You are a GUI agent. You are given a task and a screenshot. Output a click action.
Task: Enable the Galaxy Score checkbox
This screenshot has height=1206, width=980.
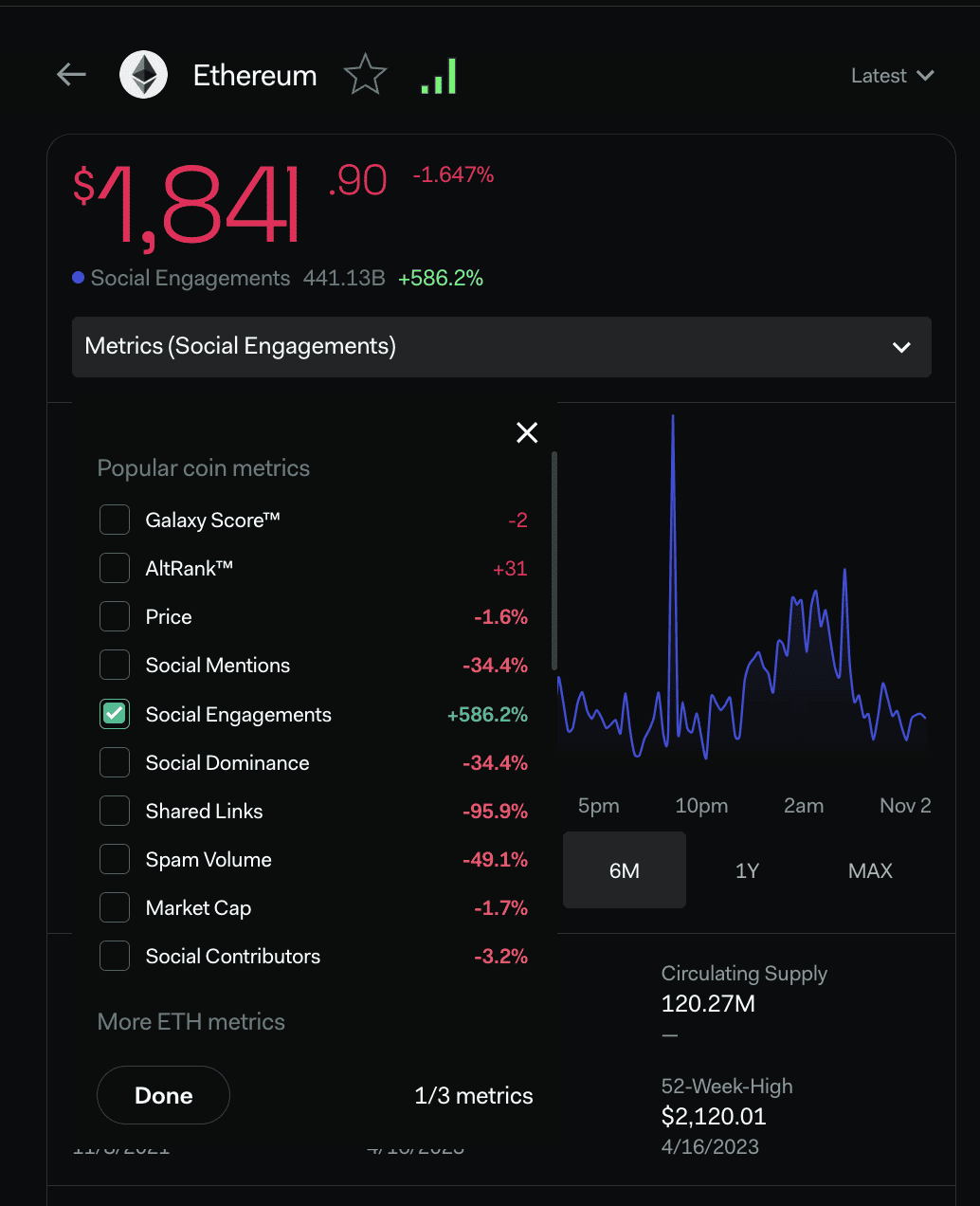tap(115, 520)
